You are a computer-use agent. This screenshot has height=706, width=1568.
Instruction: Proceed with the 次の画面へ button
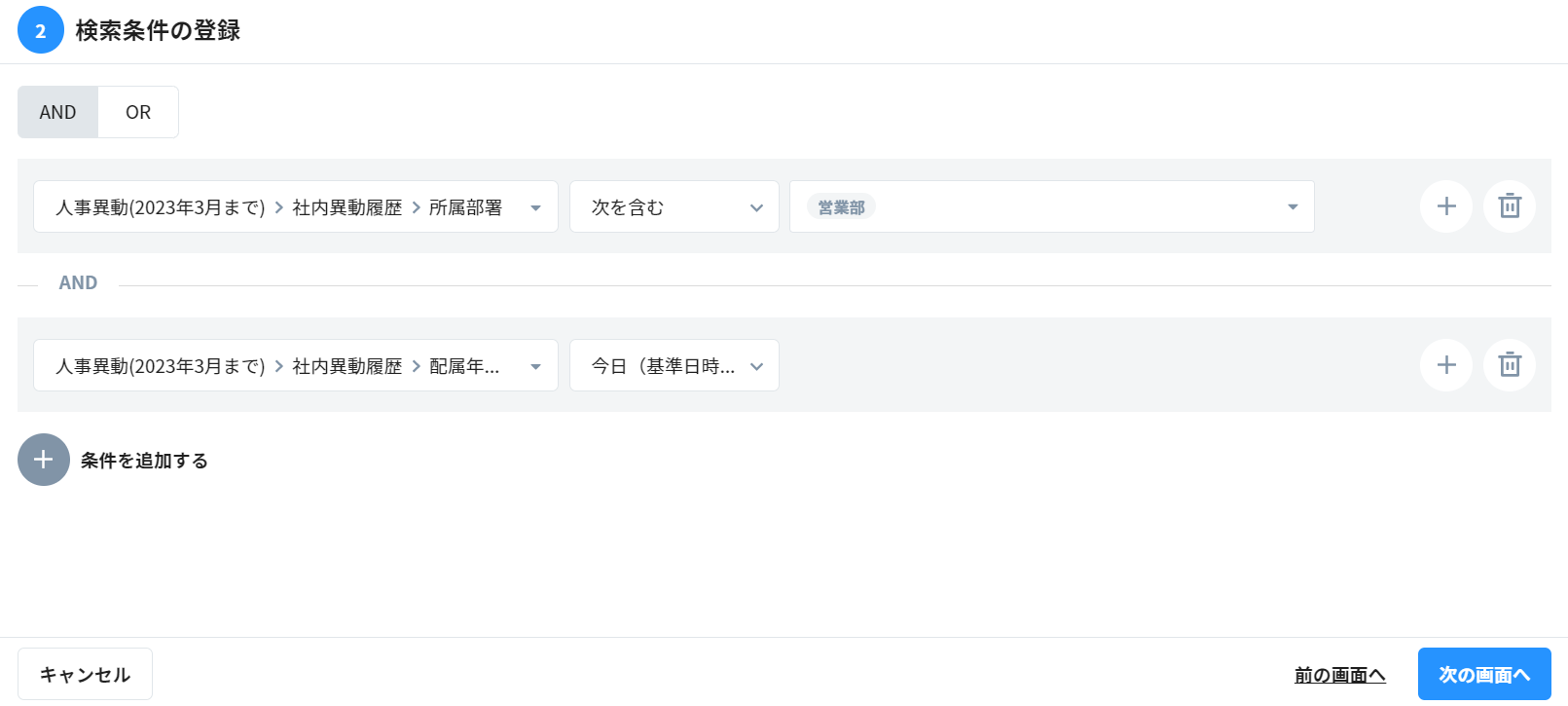click(x=1483, y=674)
